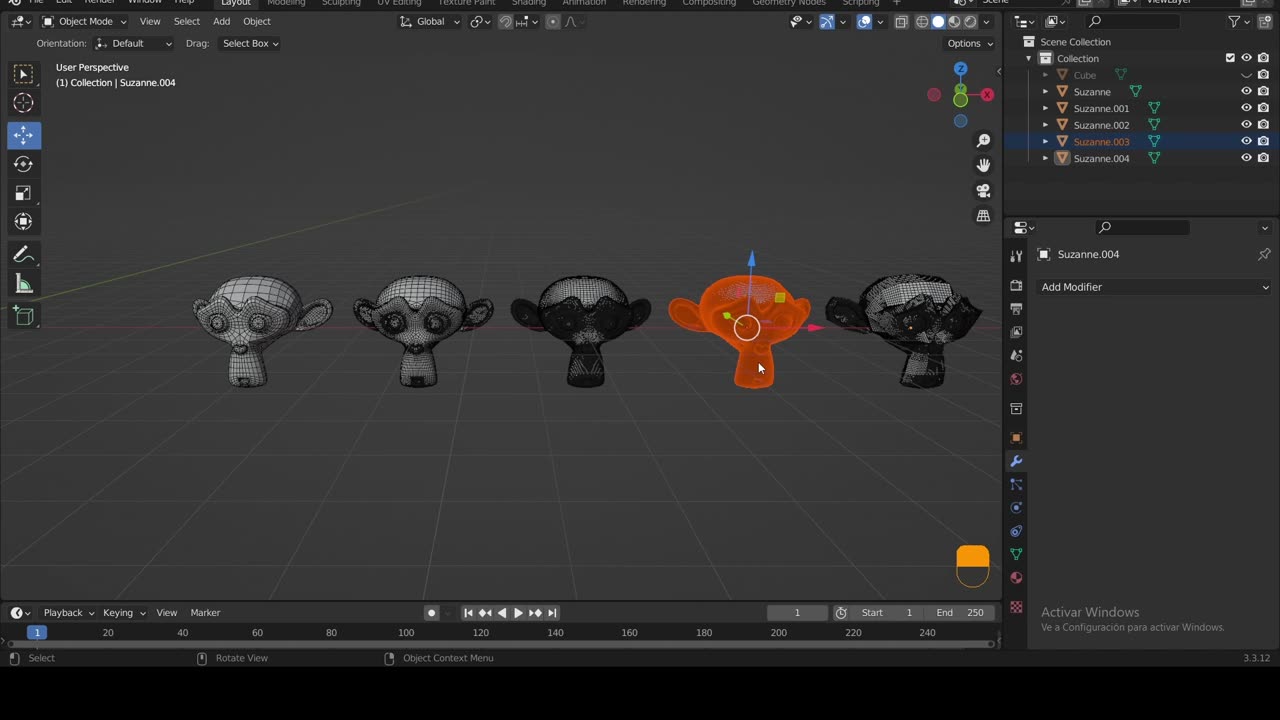Viewport: 1280px width, 720px height.
Task: Open the Object Mode dropdown
Action: (x=84, y=21)
